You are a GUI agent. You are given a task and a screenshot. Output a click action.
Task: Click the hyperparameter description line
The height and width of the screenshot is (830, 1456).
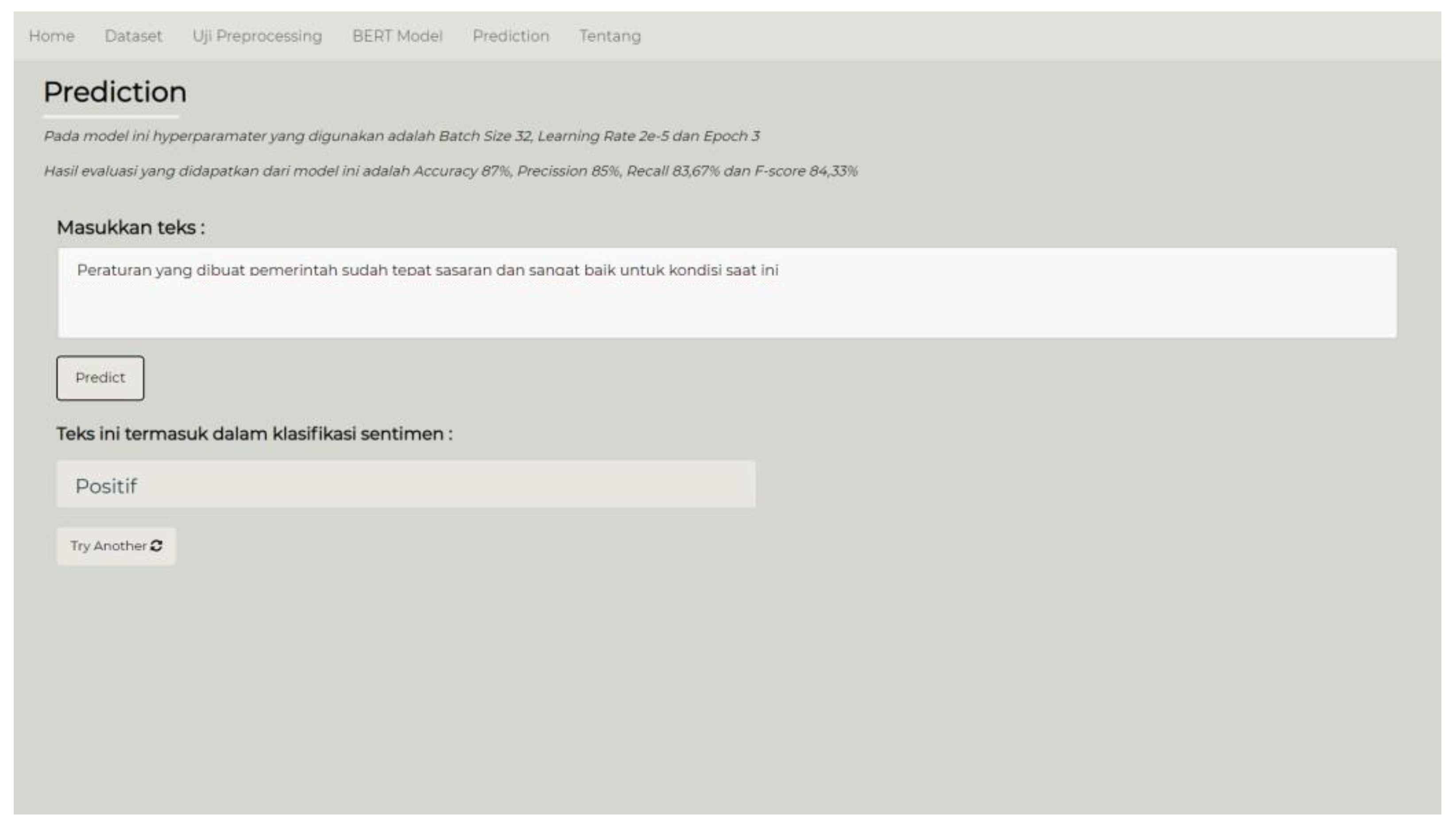point(402,135)
